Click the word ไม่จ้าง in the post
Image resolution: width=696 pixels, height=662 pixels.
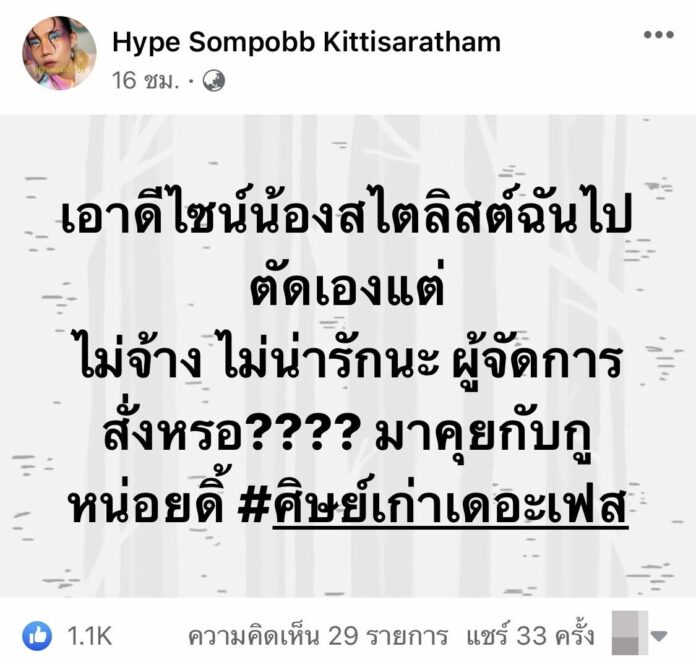tap(142, 360)
